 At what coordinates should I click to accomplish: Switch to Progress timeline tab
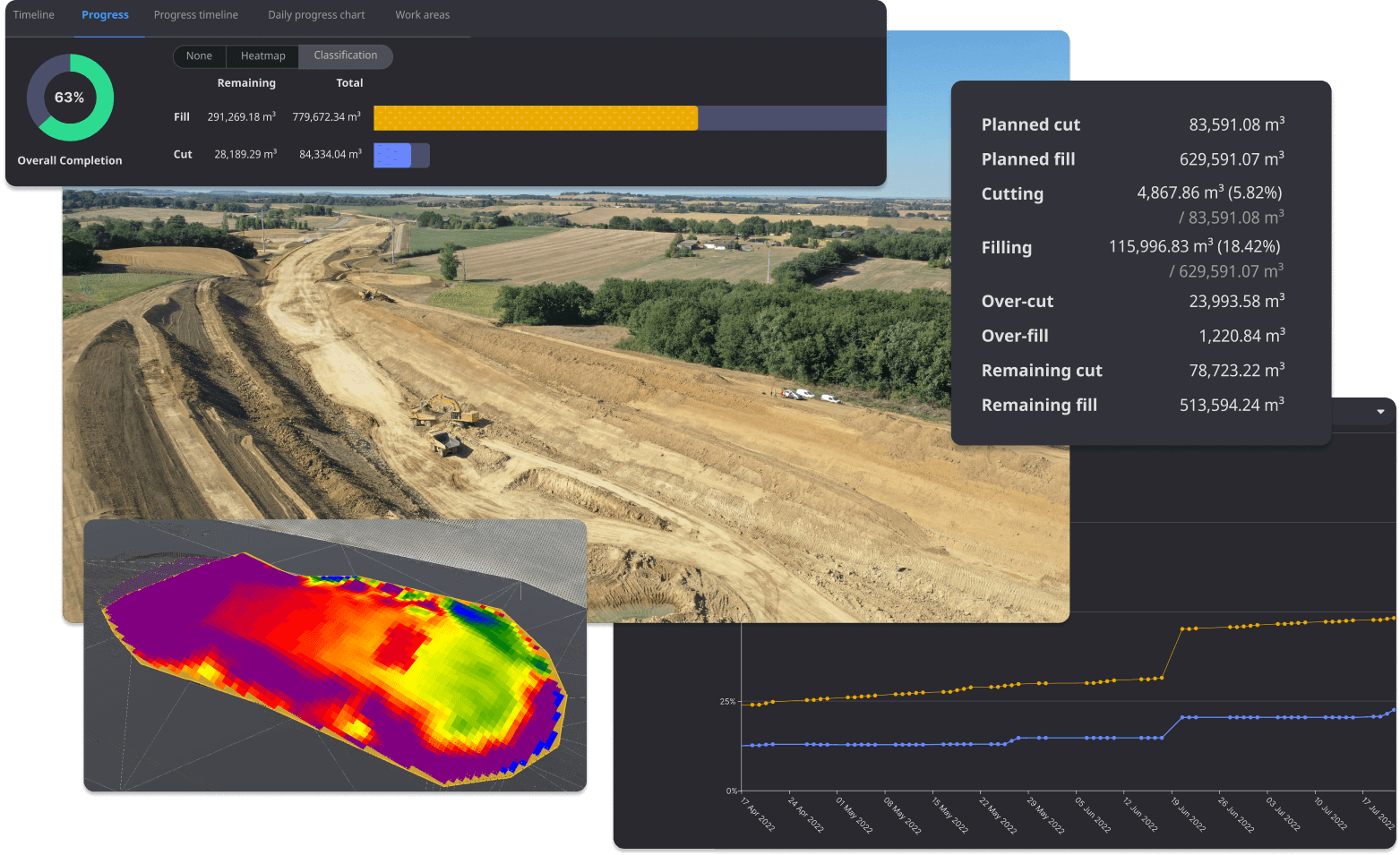coord(196,15)
